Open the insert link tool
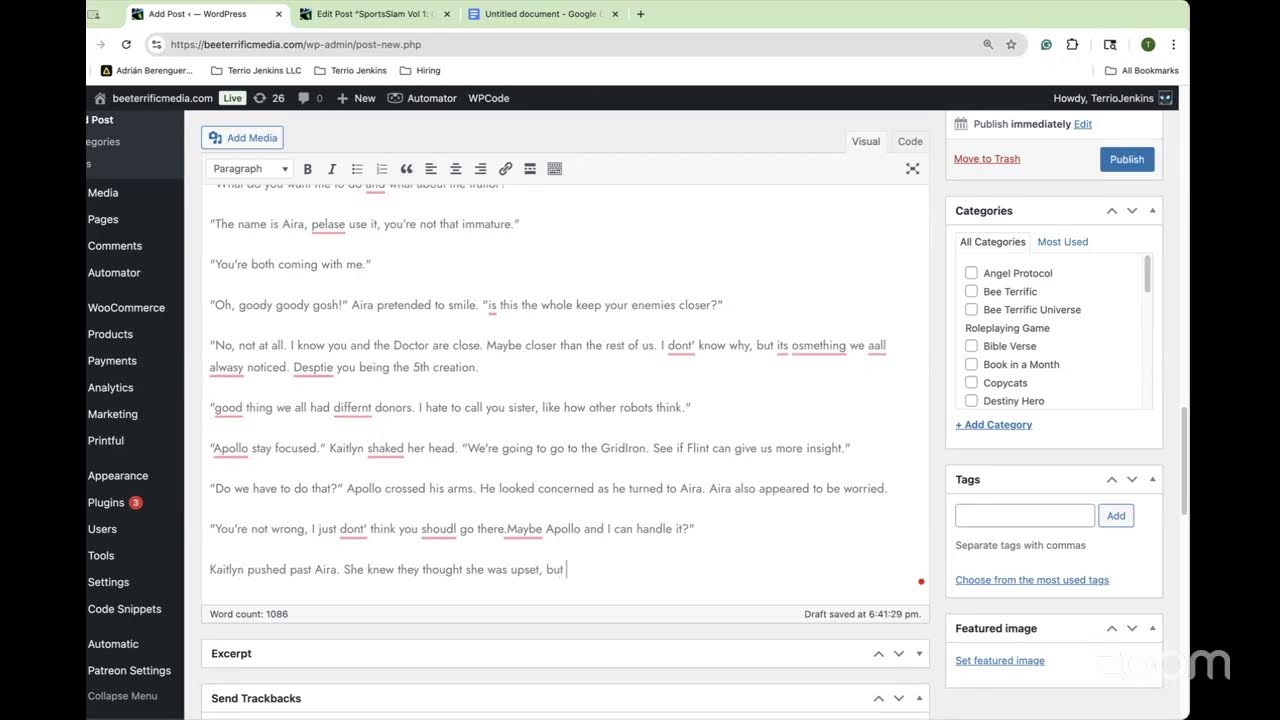Screen dimensions: 1280x720 pyautogui.click(x=505, y=168)
